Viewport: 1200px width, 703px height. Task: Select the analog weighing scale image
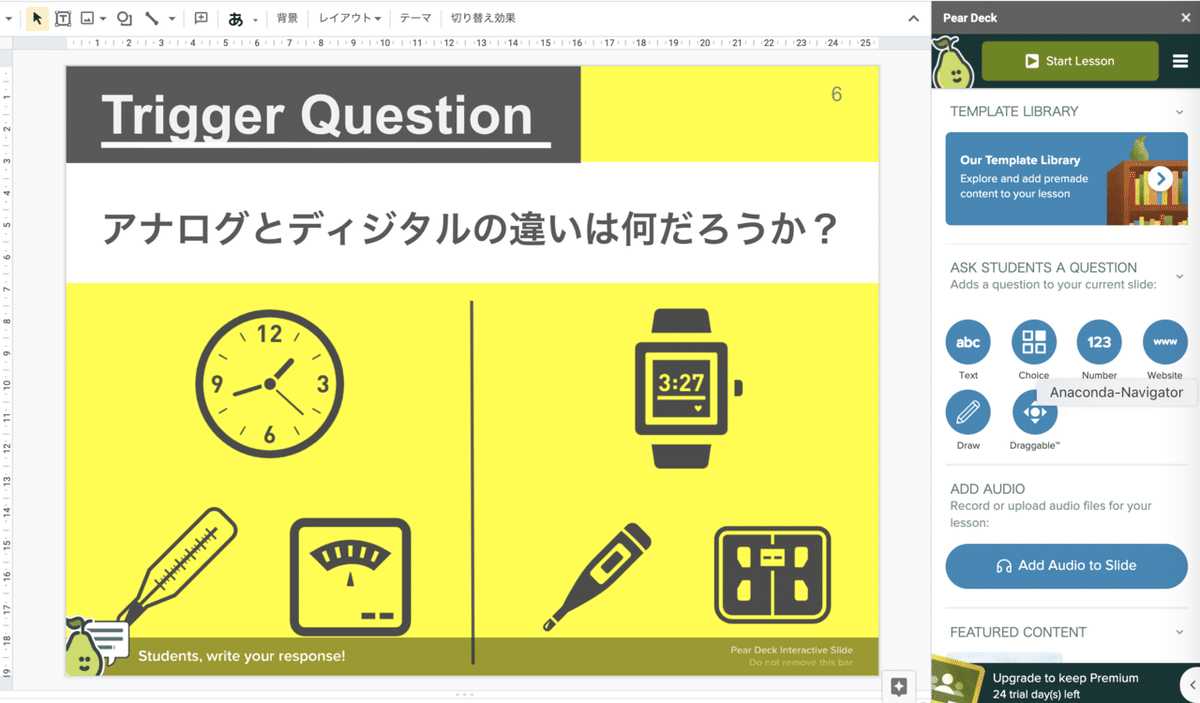tap(350, 577)
